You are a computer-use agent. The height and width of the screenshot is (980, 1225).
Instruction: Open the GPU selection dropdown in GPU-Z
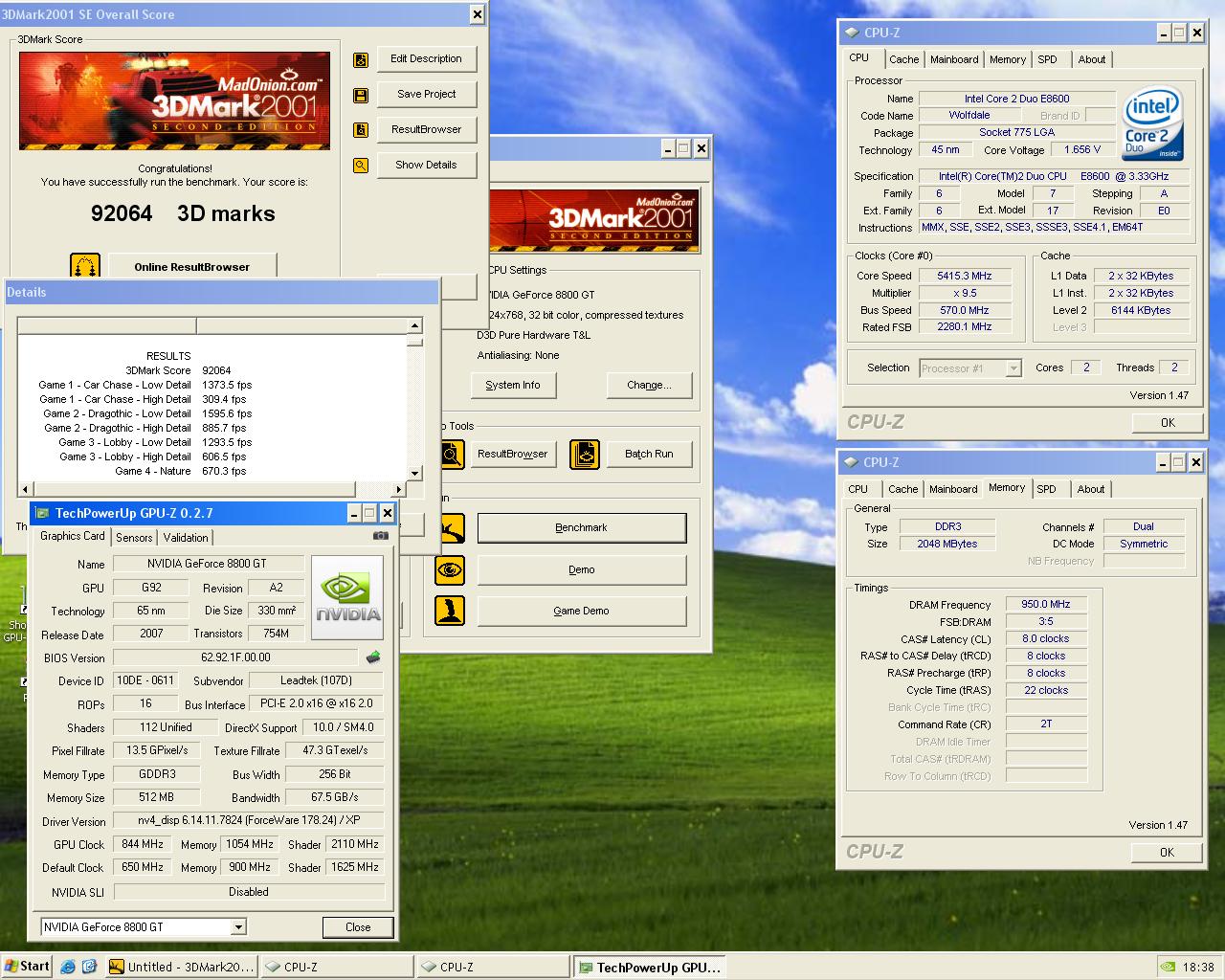coord(239,926)
